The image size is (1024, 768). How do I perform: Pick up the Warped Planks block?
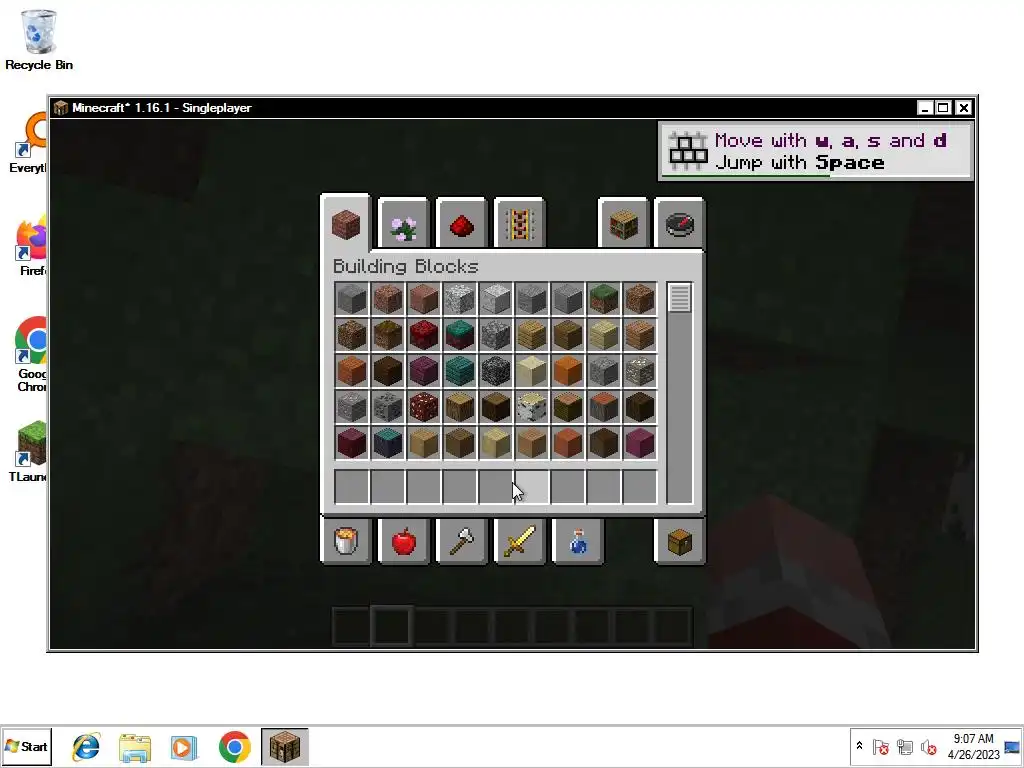(460, 371)
